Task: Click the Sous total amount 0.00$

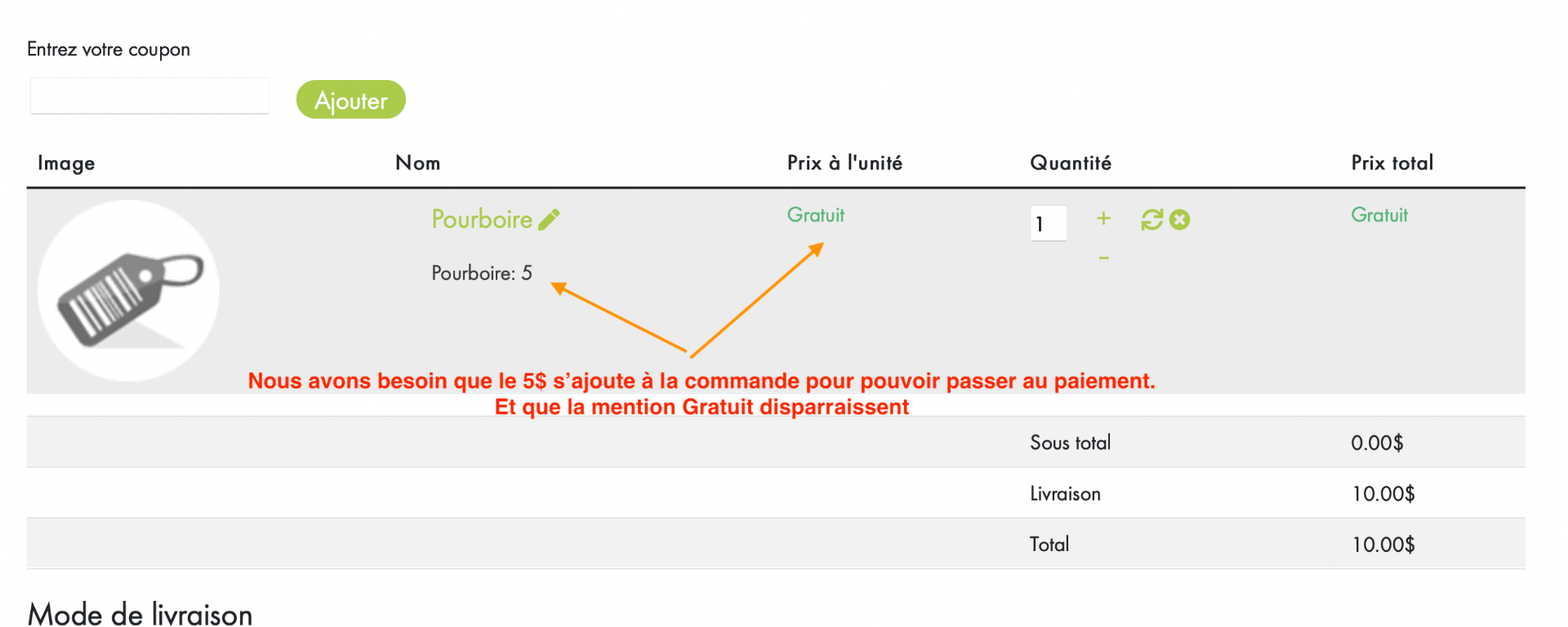Action: tap(1377, 443)
